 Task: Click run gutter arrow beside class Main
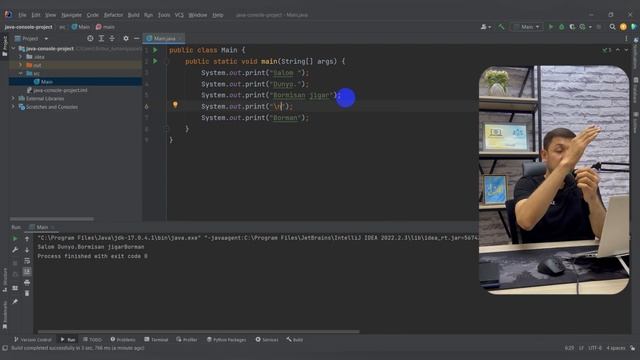(x=155, y=50)
